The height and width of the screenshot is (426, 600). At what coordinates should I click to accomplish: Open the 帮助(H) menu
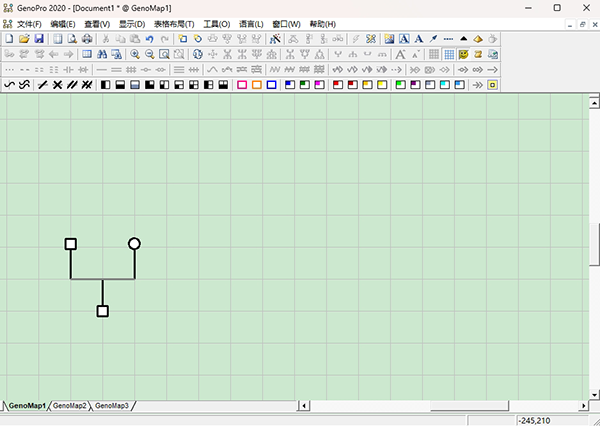323,24
